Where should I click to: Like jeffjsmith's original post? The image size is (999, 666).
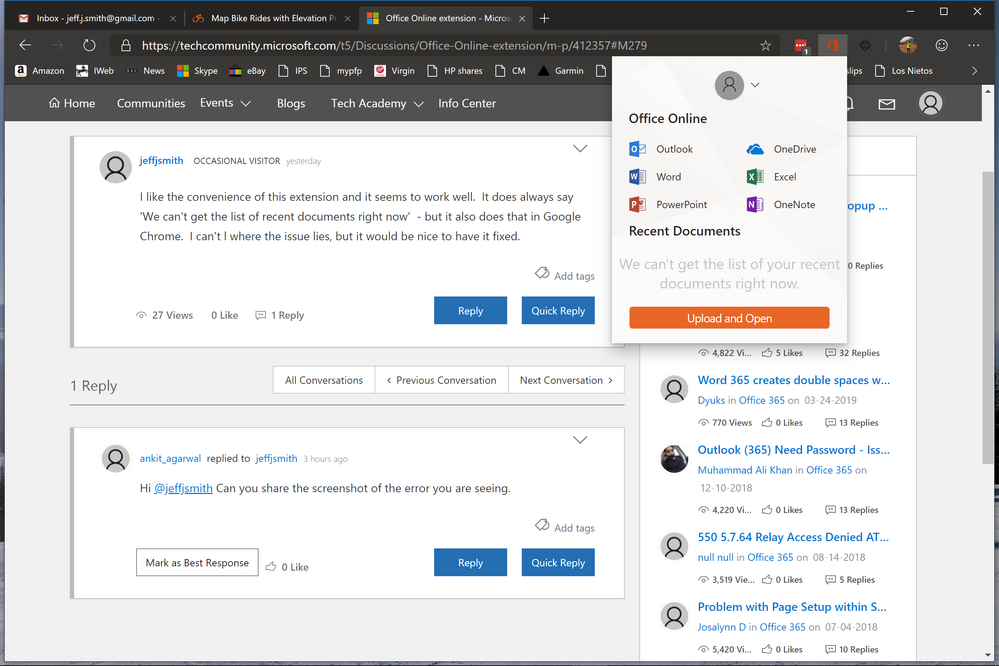(x=224, y=314)
